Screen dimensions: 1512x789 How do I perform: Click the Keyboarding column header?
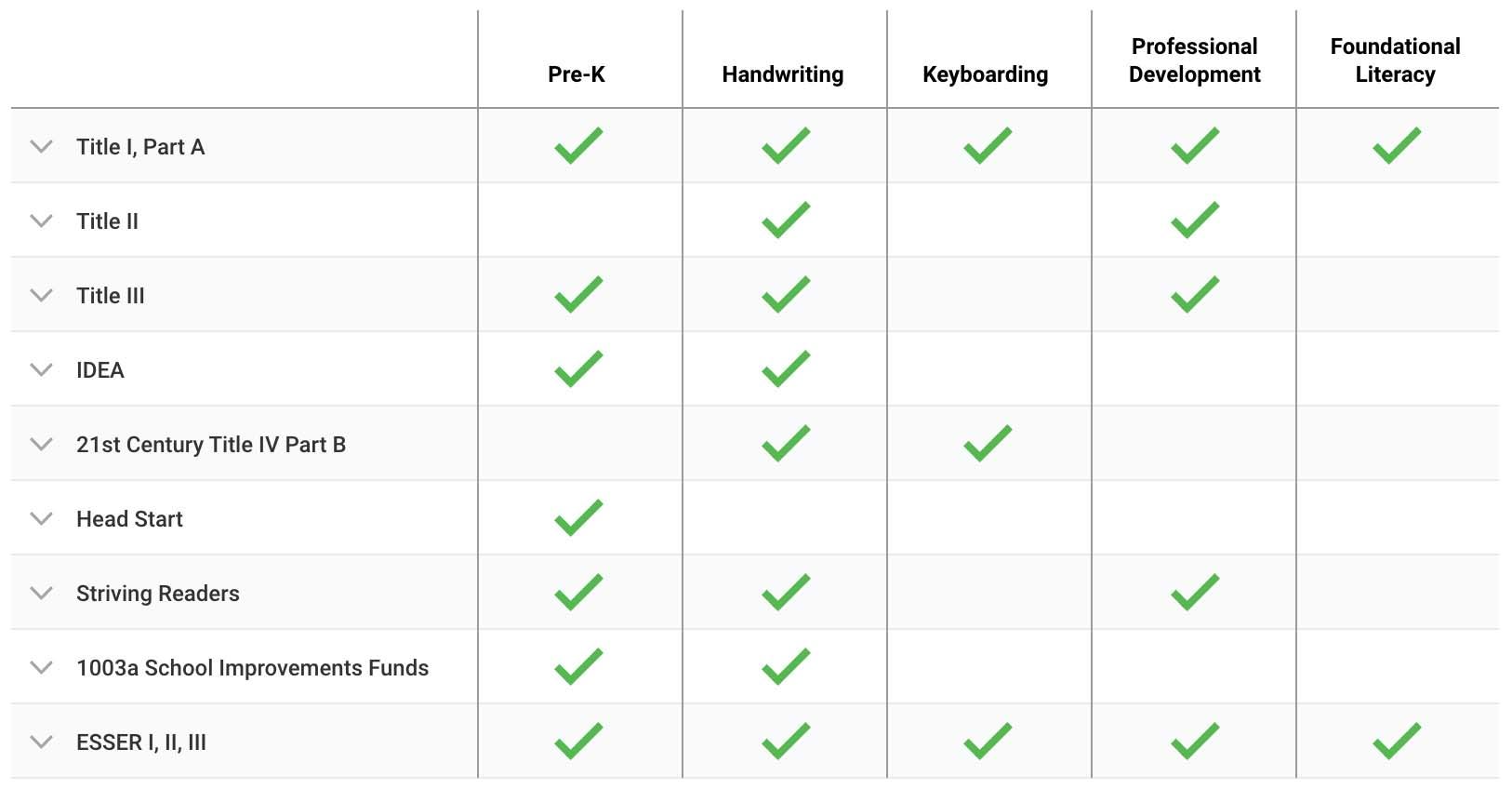985,74
